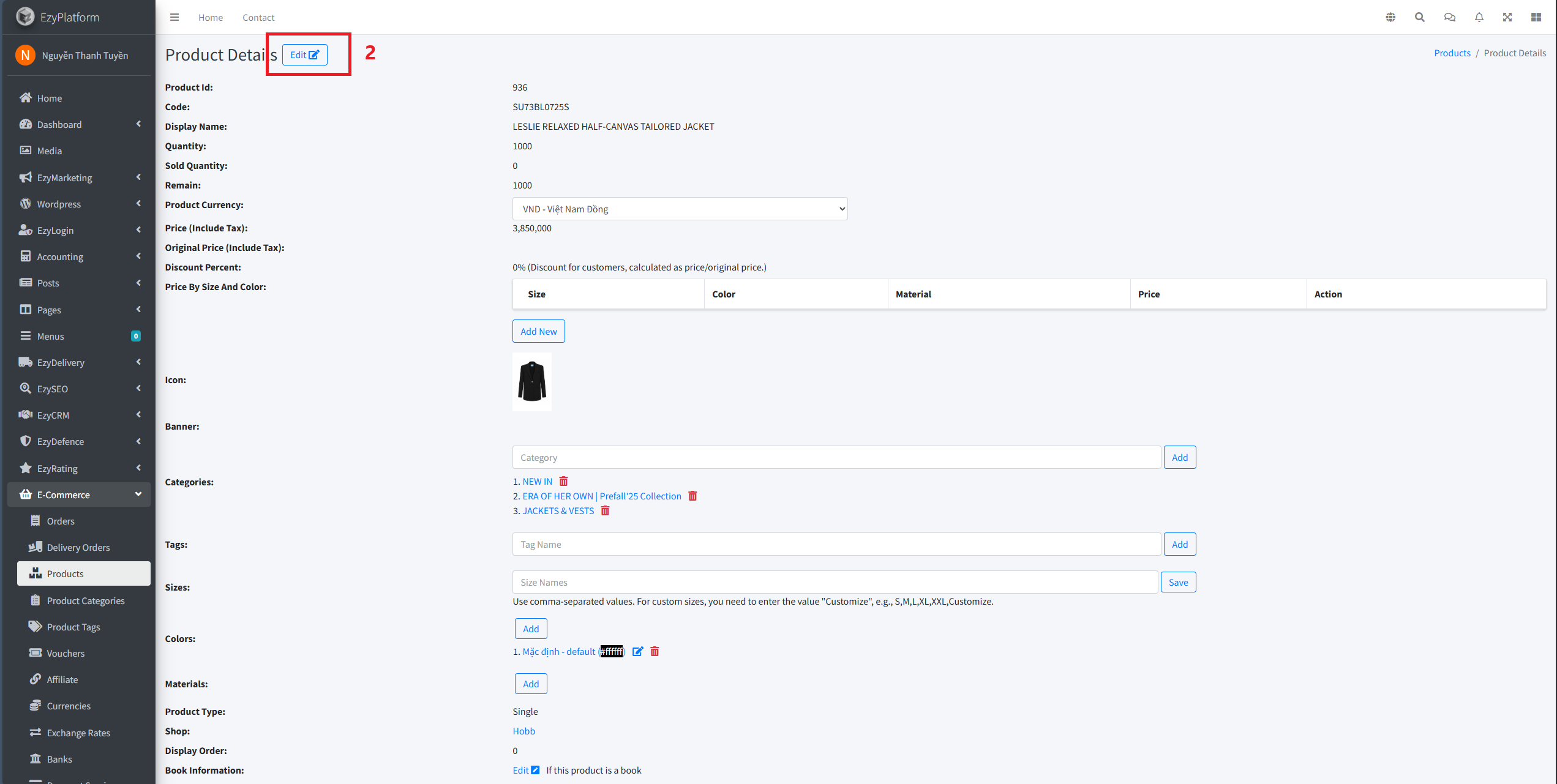This screenshot has height=784, width=1557.
Task: Click the #ffffff color swatch
Action: coord(611,652)
